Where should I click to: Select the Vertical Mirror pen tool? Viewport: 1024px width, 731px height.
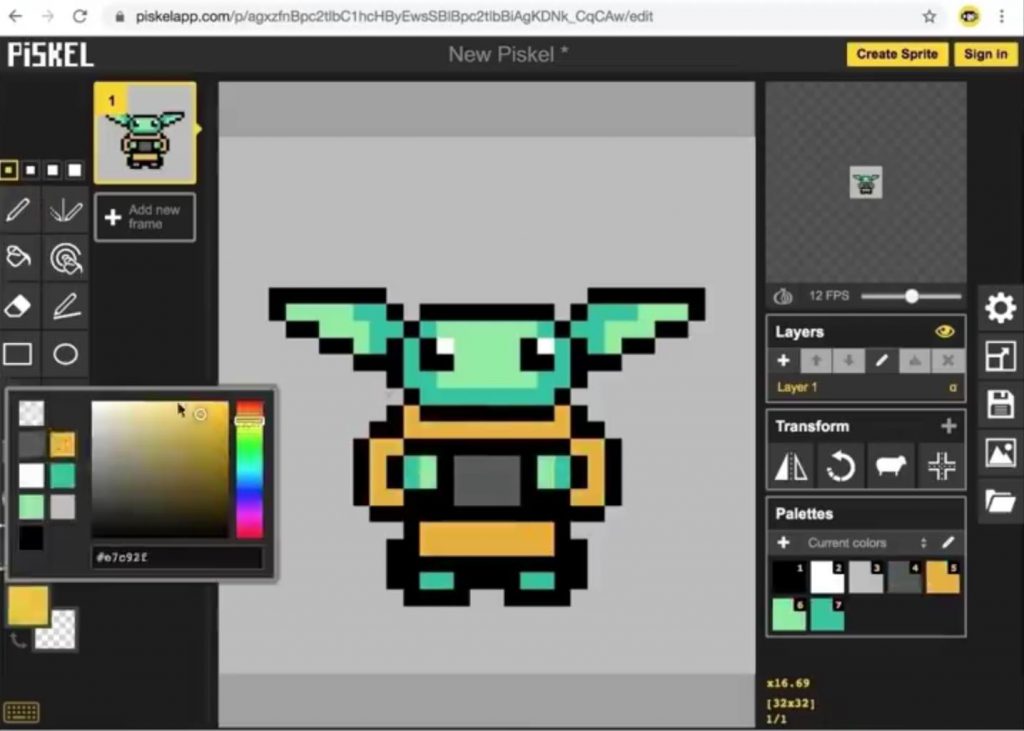(x=66, y=210)
